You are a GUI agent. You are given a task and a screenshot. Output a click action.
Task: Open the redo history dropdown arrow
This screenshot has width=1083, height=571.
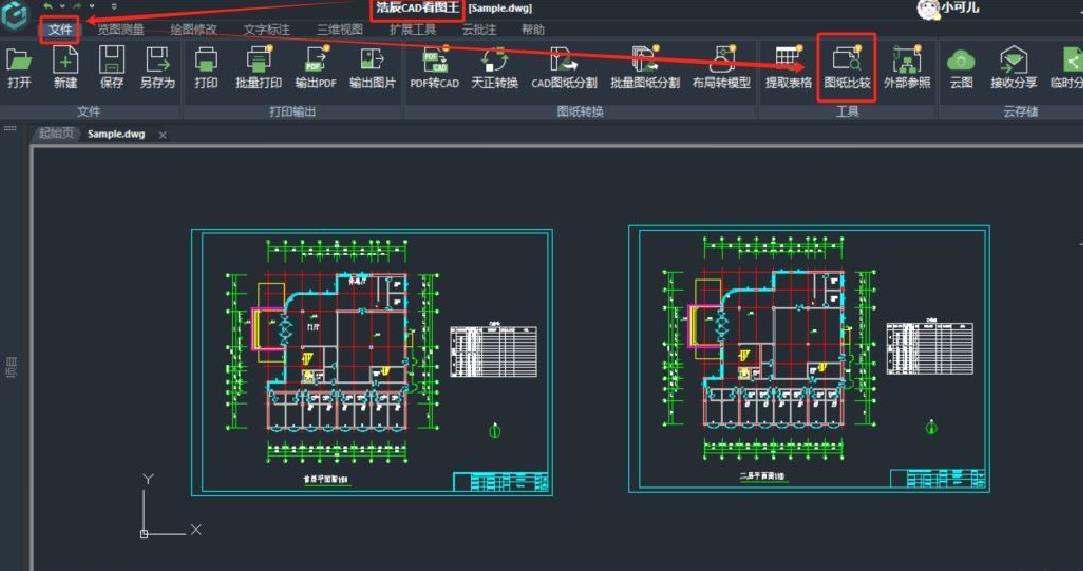tap(92, 7)
